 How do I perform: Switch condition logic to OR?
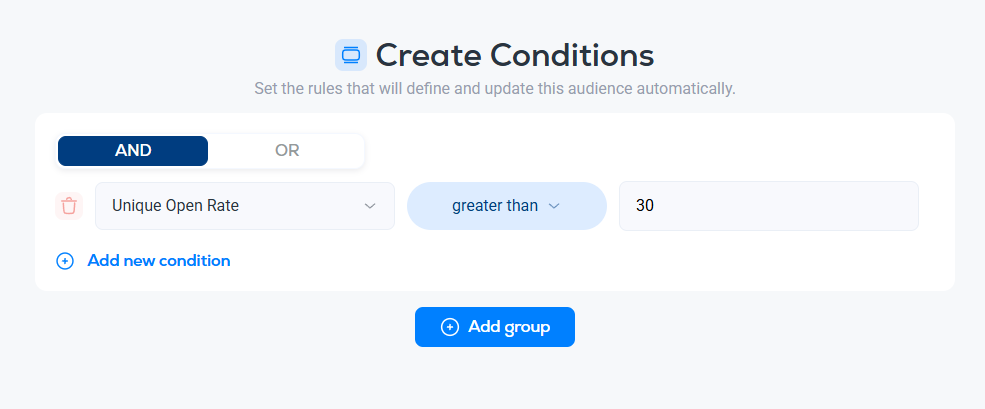tap(287, 151)
